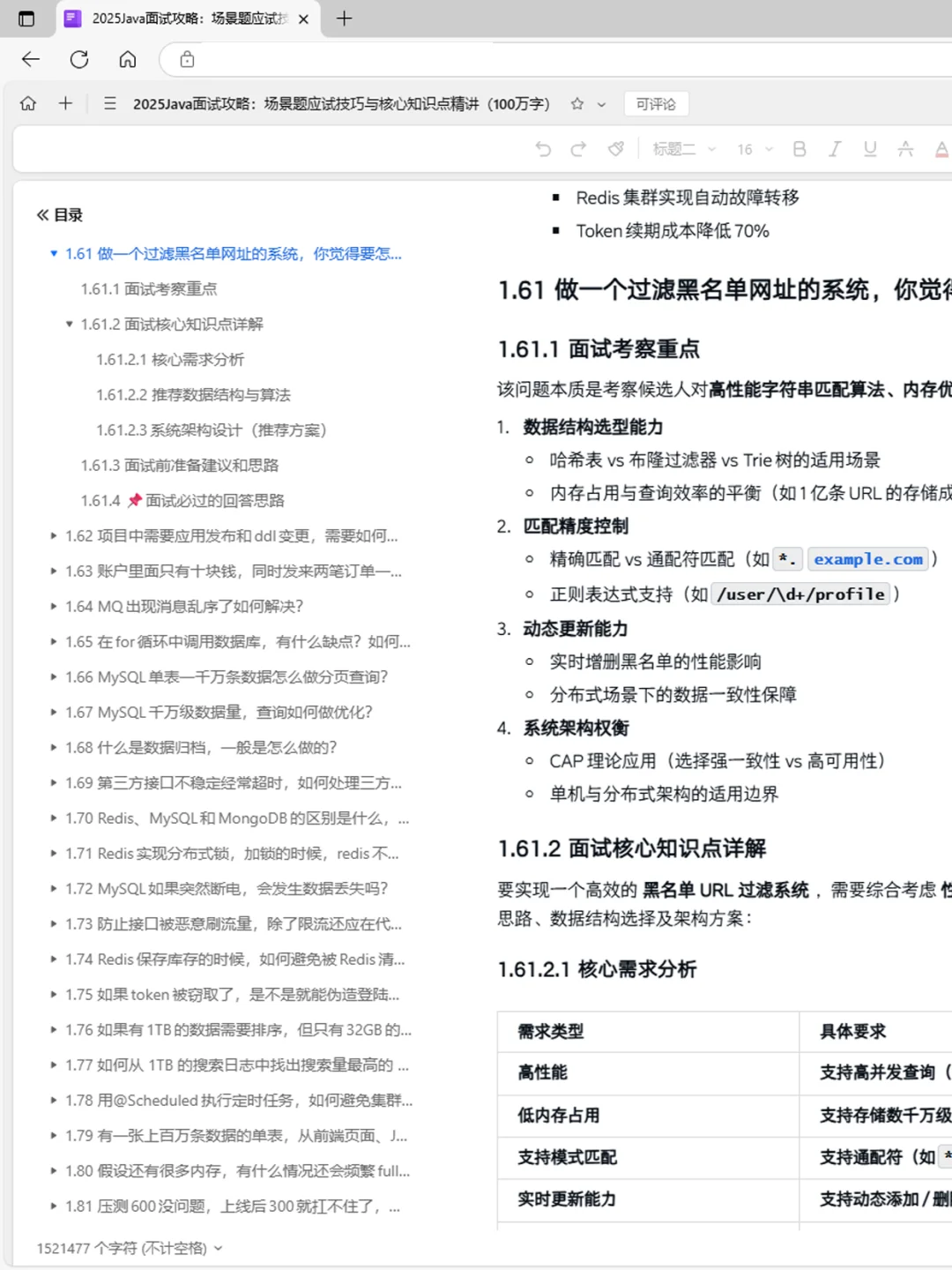Click the 低内存占用 table cell
The image size is (952, 1270).
click(648, 1115)
